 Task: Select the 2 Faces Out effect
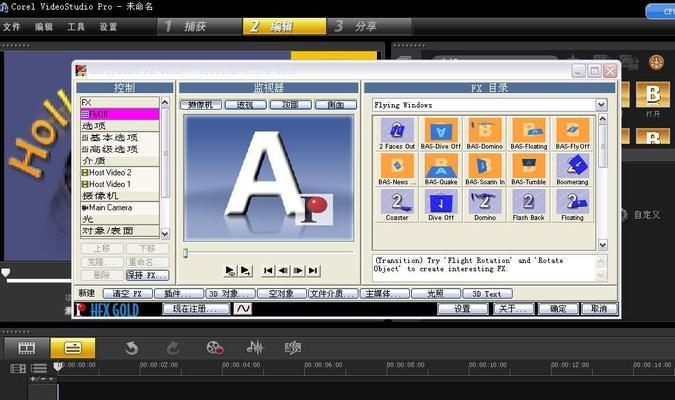click(x=397, y=134)
